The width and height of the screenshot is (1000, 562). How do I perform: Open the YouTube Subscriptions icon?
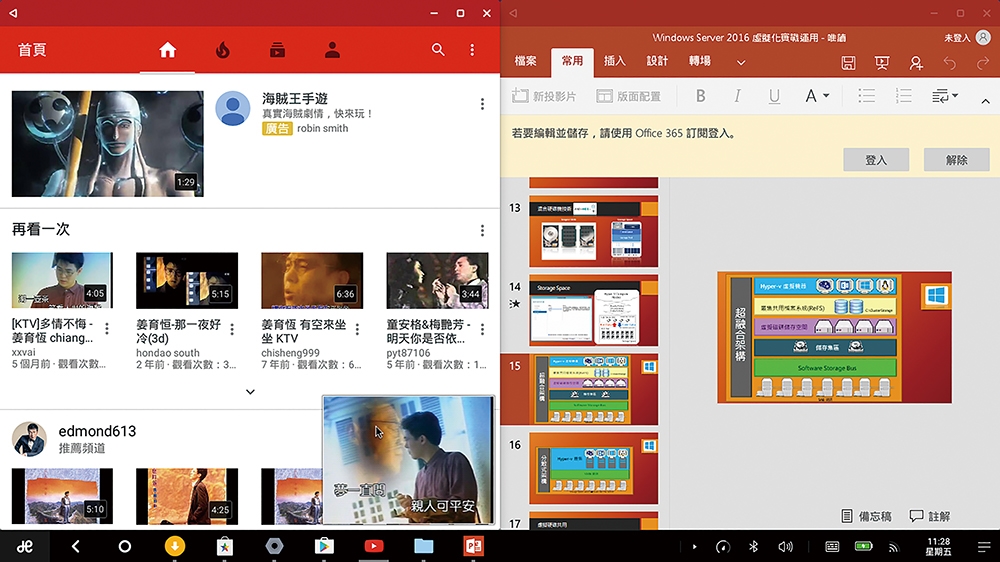pos(277,50)
